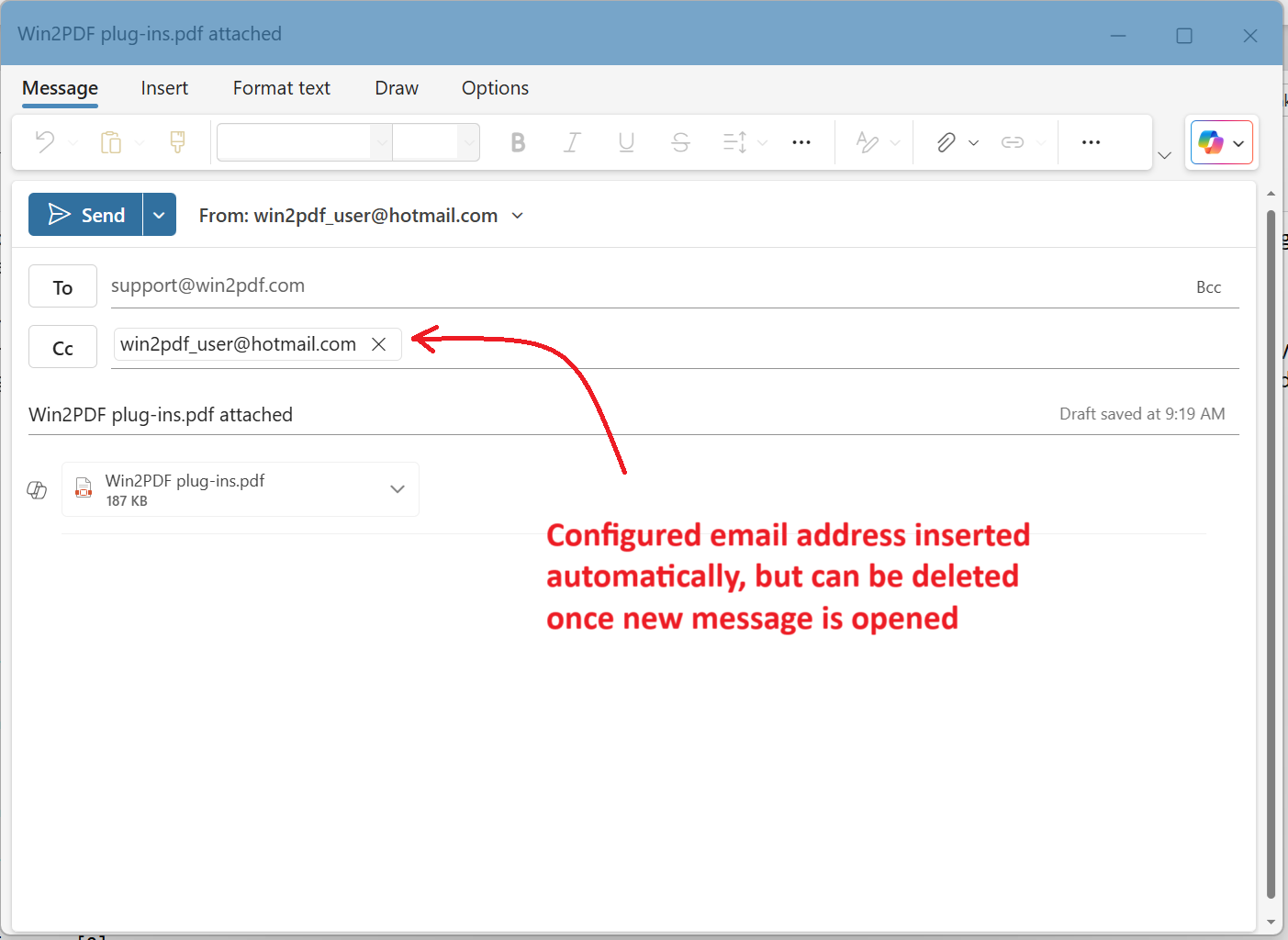Select the Format Painter icon

177,142
